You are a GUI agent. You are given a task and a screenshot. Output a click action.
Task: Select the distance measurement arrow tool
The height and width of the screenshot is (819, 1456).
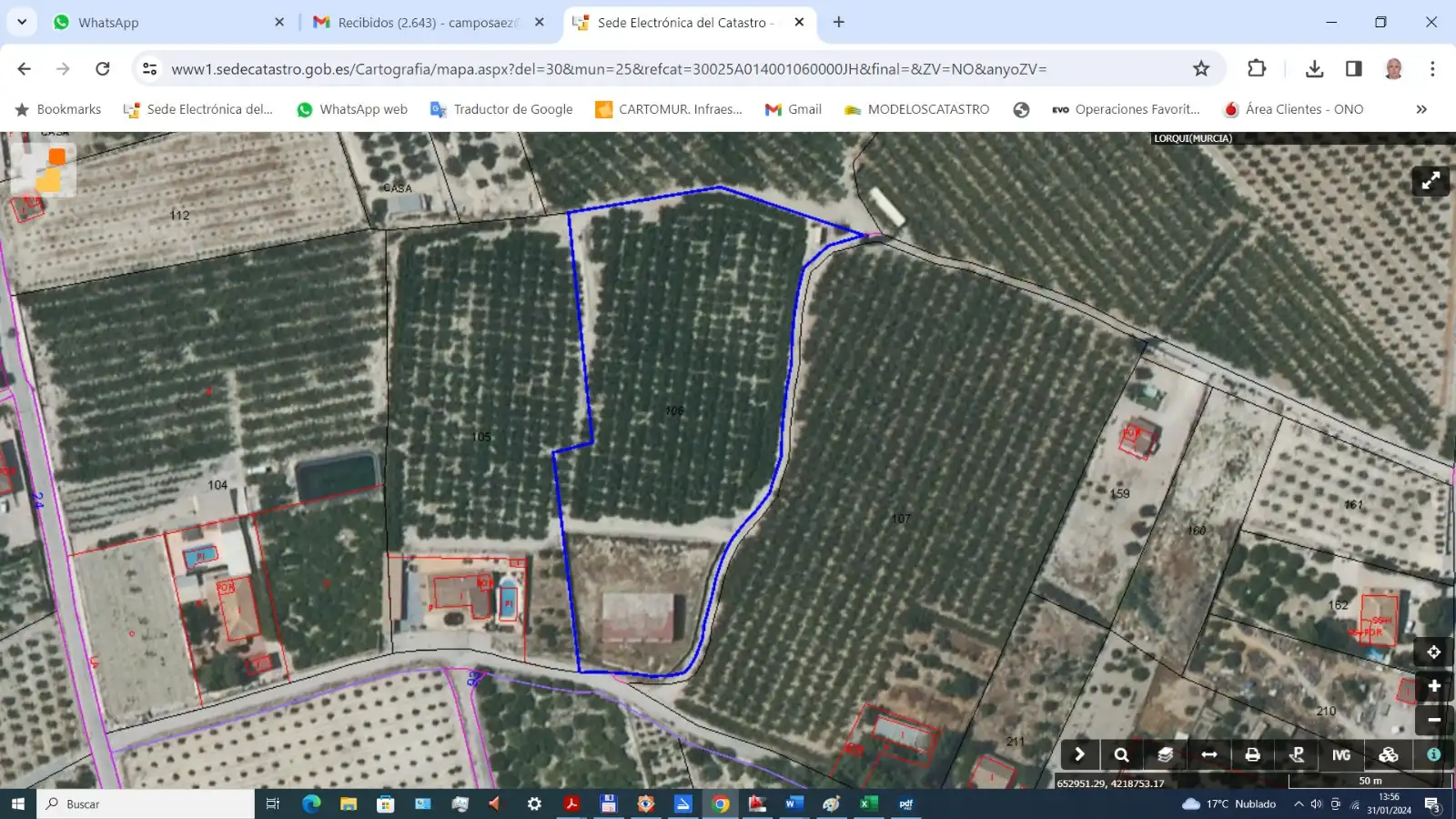point(1208,754)
